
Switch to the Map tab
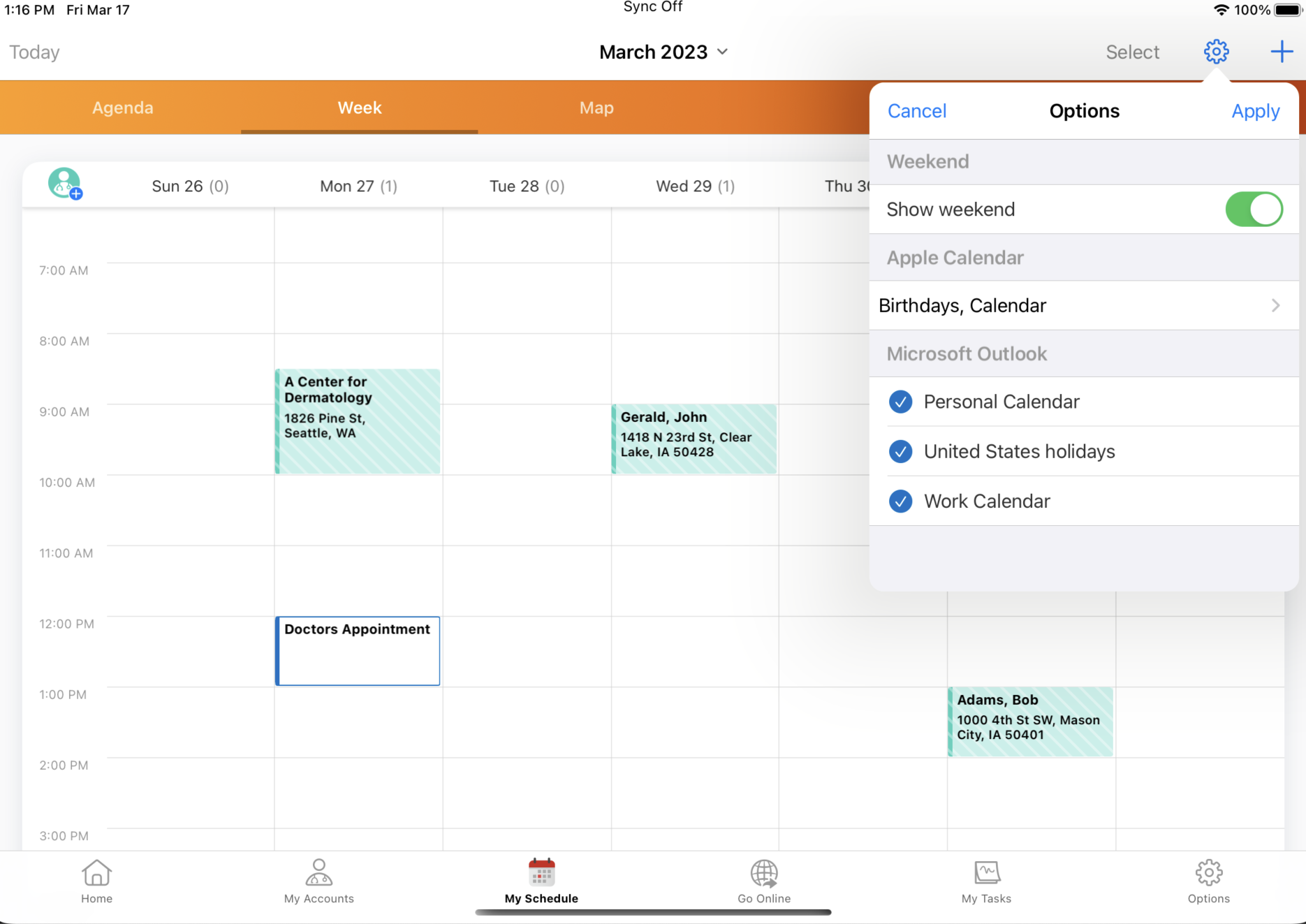[596, 108]
